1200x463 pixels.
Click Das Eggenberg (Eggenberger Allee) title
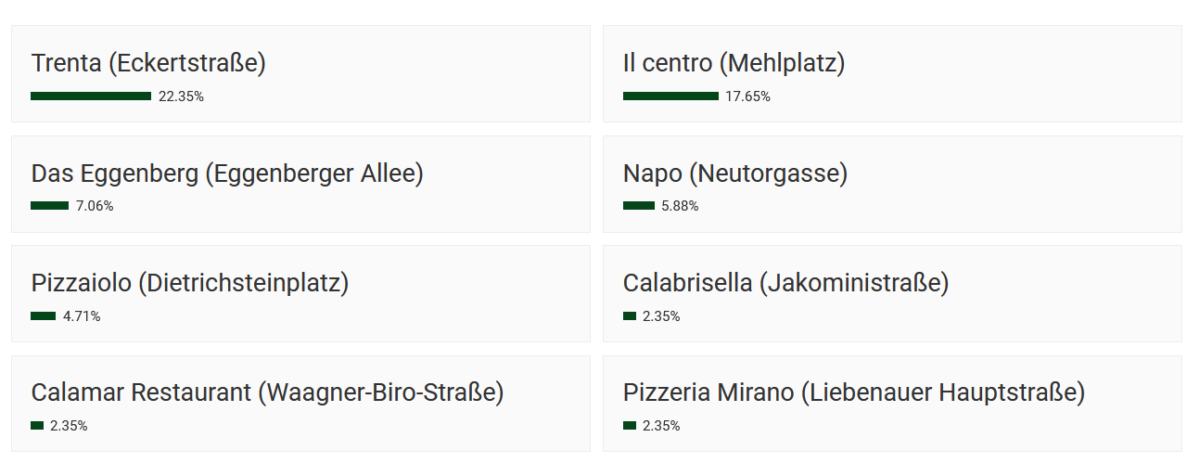coord(227,174)
